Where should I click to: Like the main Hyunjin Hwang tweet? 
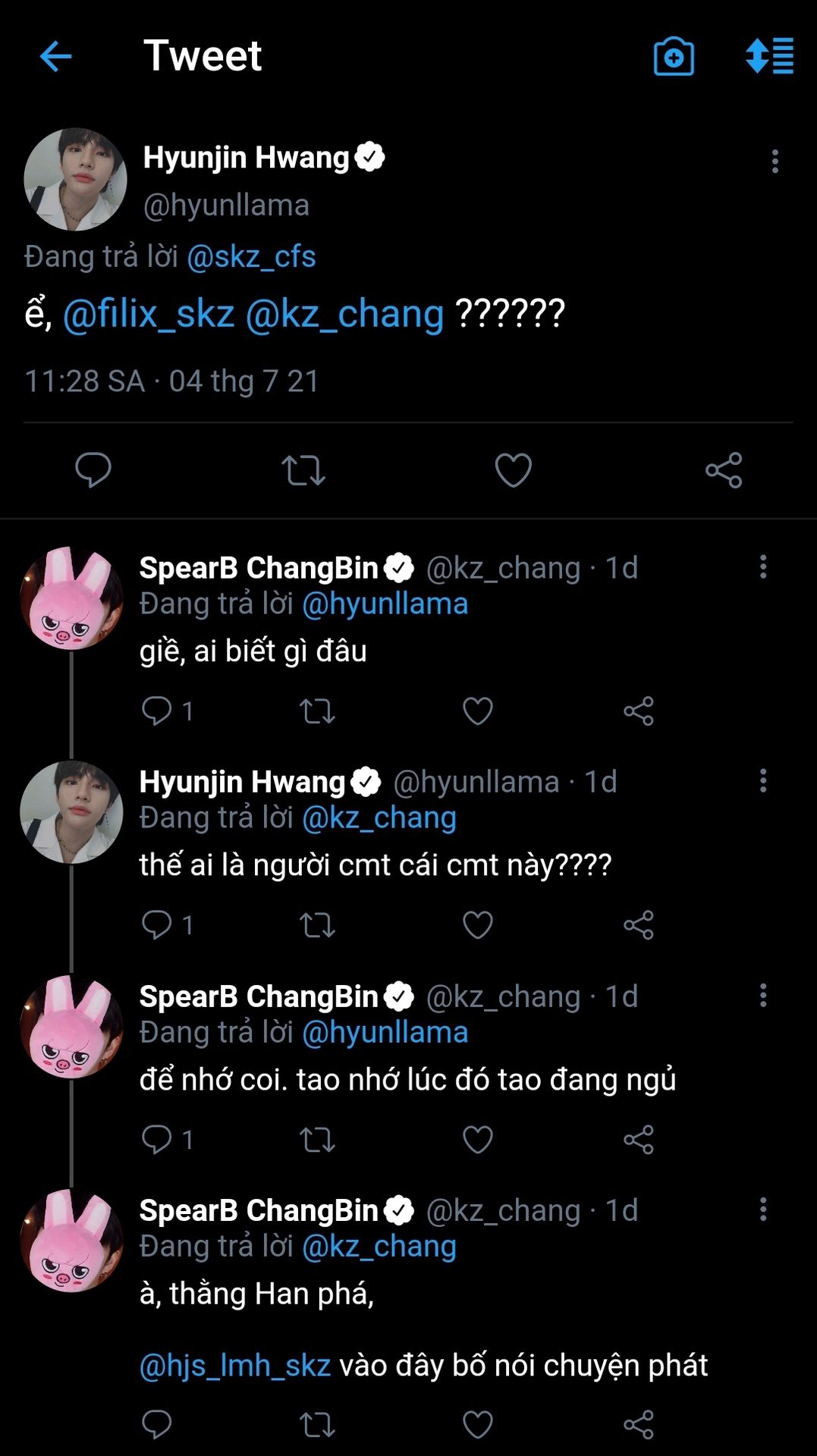514,470
